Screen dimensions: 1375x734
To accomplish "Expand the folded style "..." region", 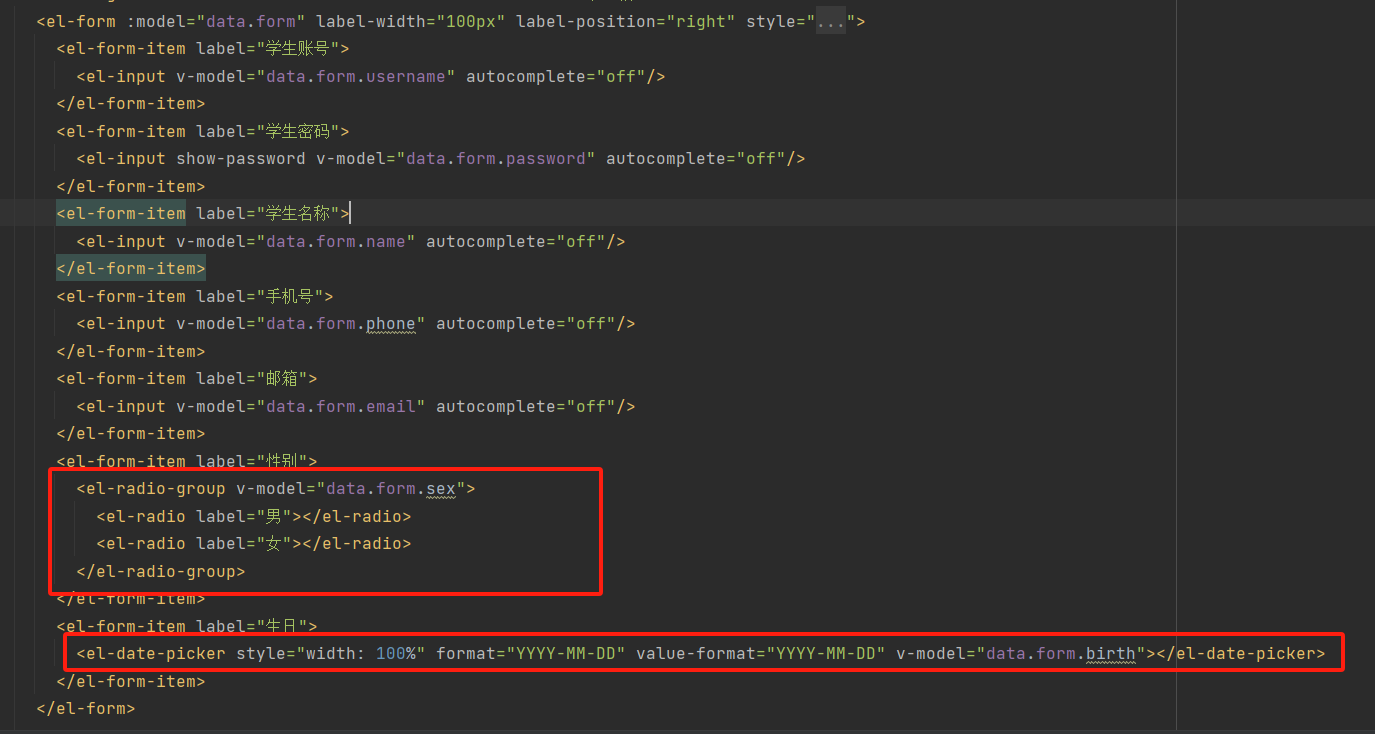I will pyautogui.click(x=830, y=21).
